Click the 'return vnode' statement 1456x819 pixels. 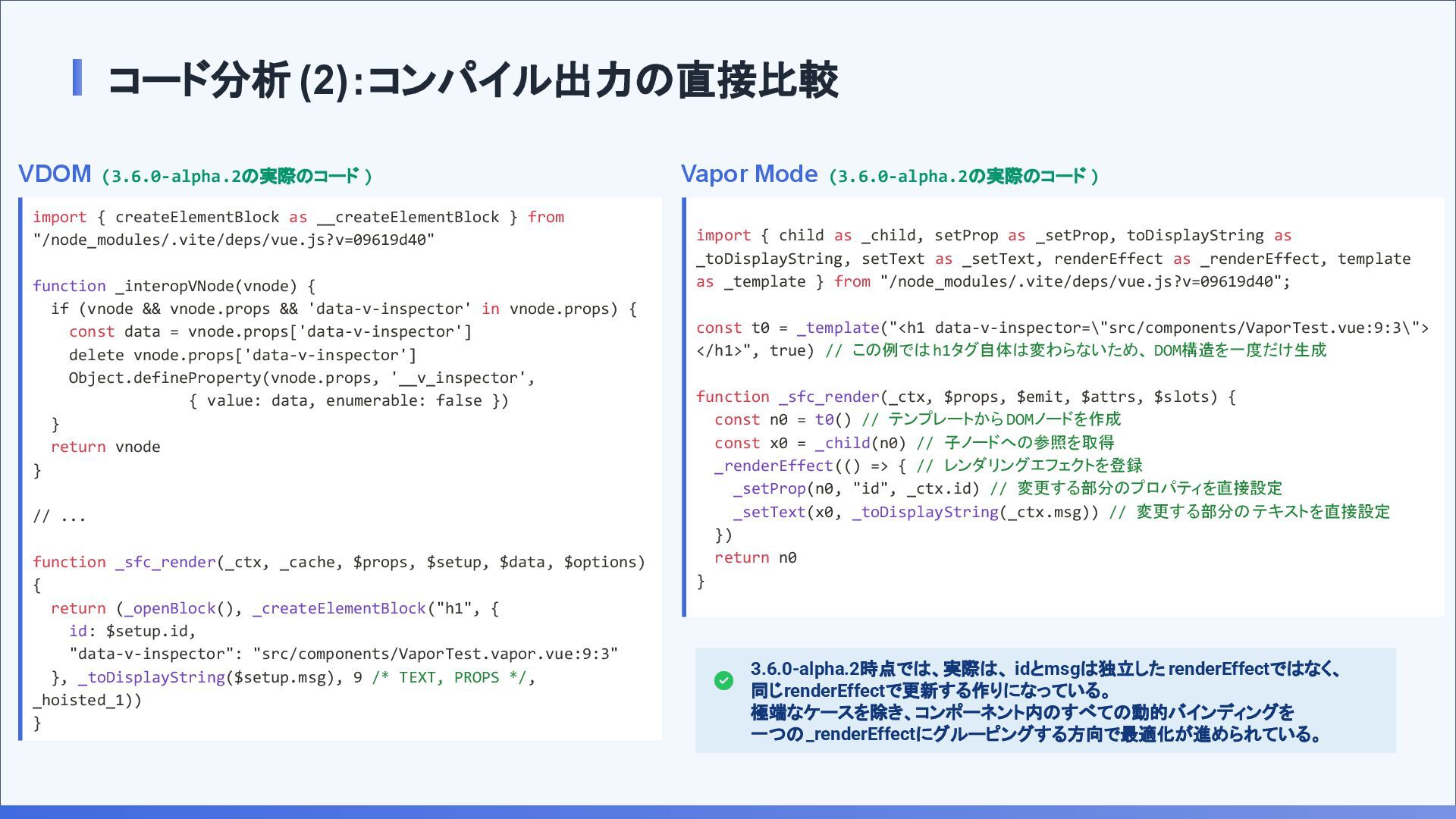point(105,447)
